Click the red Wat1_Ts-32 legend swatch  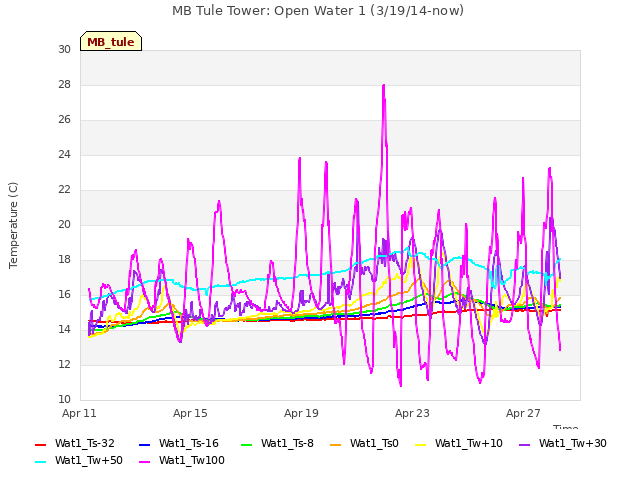pos(41,444)
